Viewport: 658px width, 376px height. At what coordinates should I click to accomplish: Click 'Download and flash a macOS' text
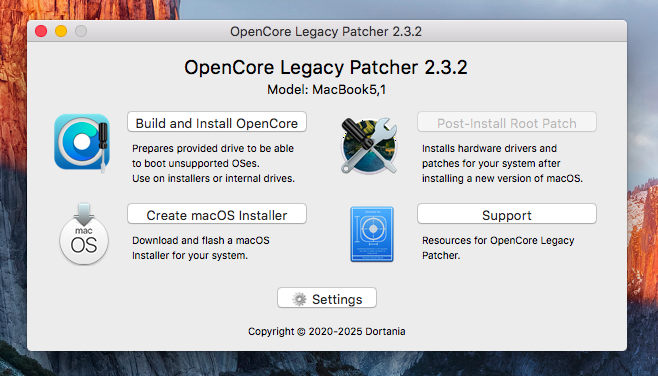[x=201, y=240]
